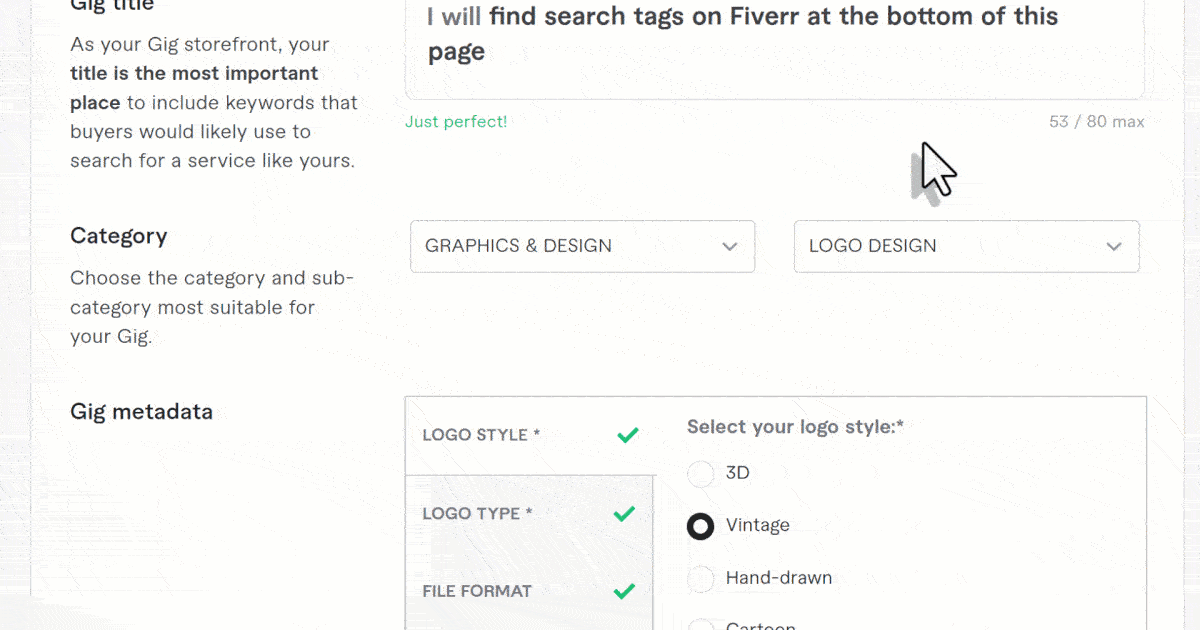Select the Vintage logo style
The height and width of the screenshot is (630, 1200).
(x=701, y=525)
